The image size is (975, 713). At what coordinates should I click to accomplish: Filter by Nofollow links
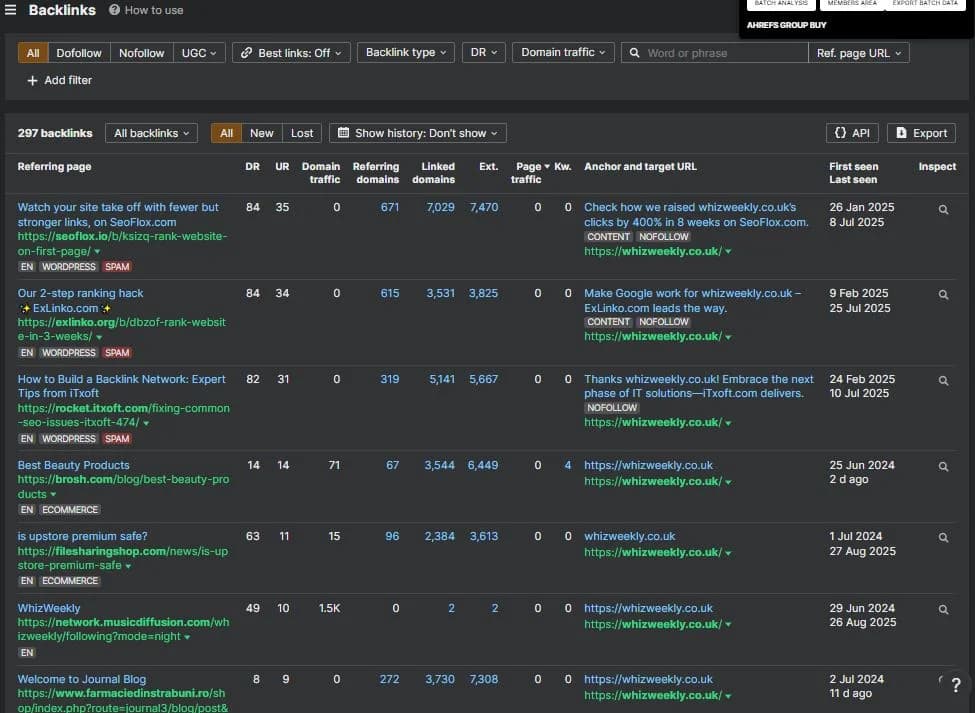point(142,53)
